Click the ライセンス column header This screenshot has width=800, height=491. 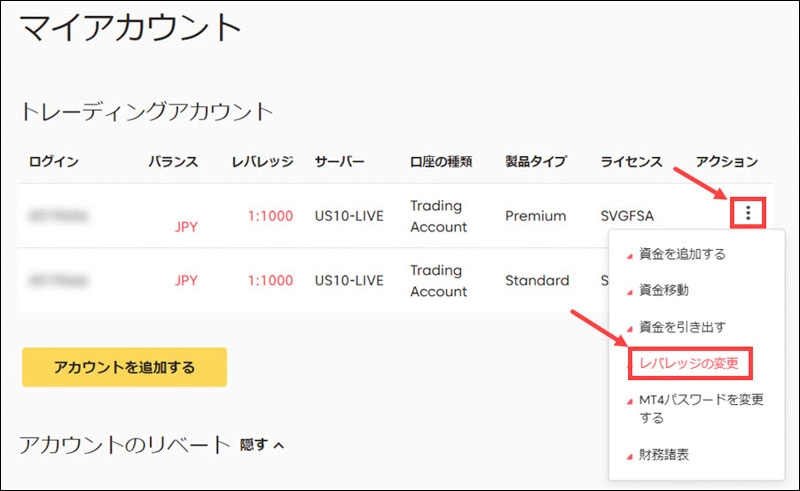pyautogui.click(x=631, y=162)
